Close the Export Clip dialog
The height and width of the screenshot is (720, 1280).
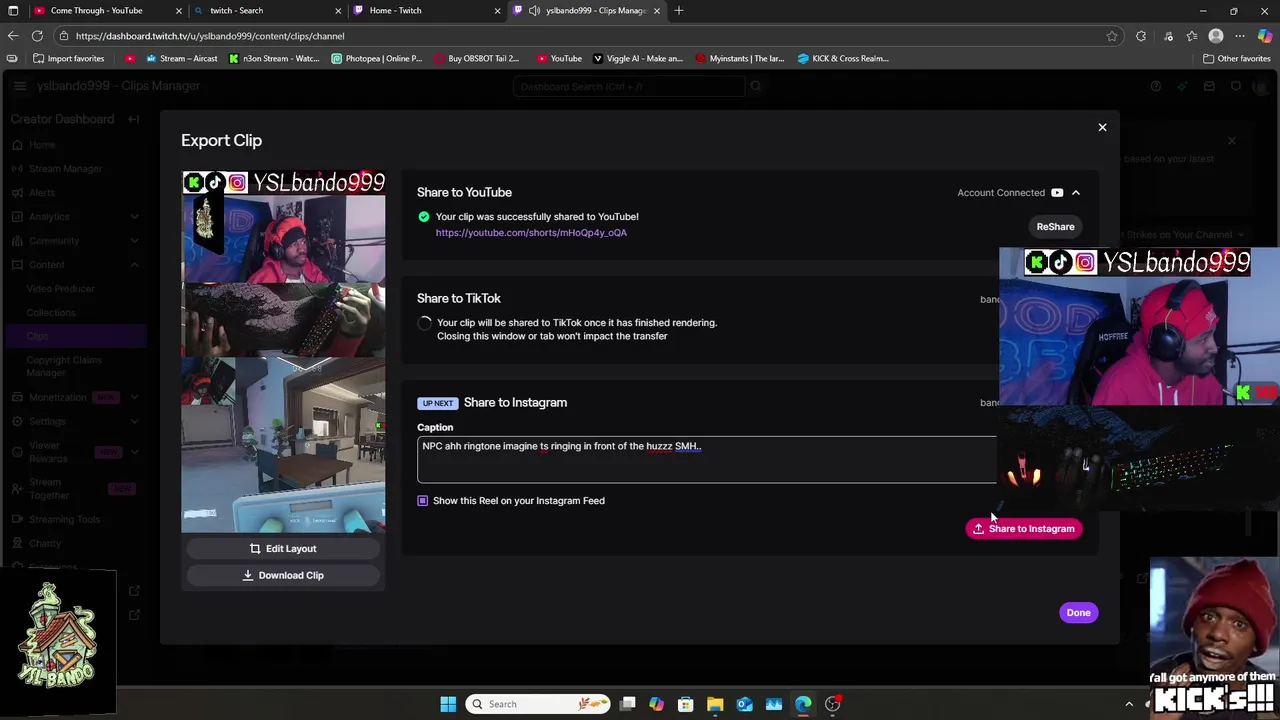[1102, 127]
